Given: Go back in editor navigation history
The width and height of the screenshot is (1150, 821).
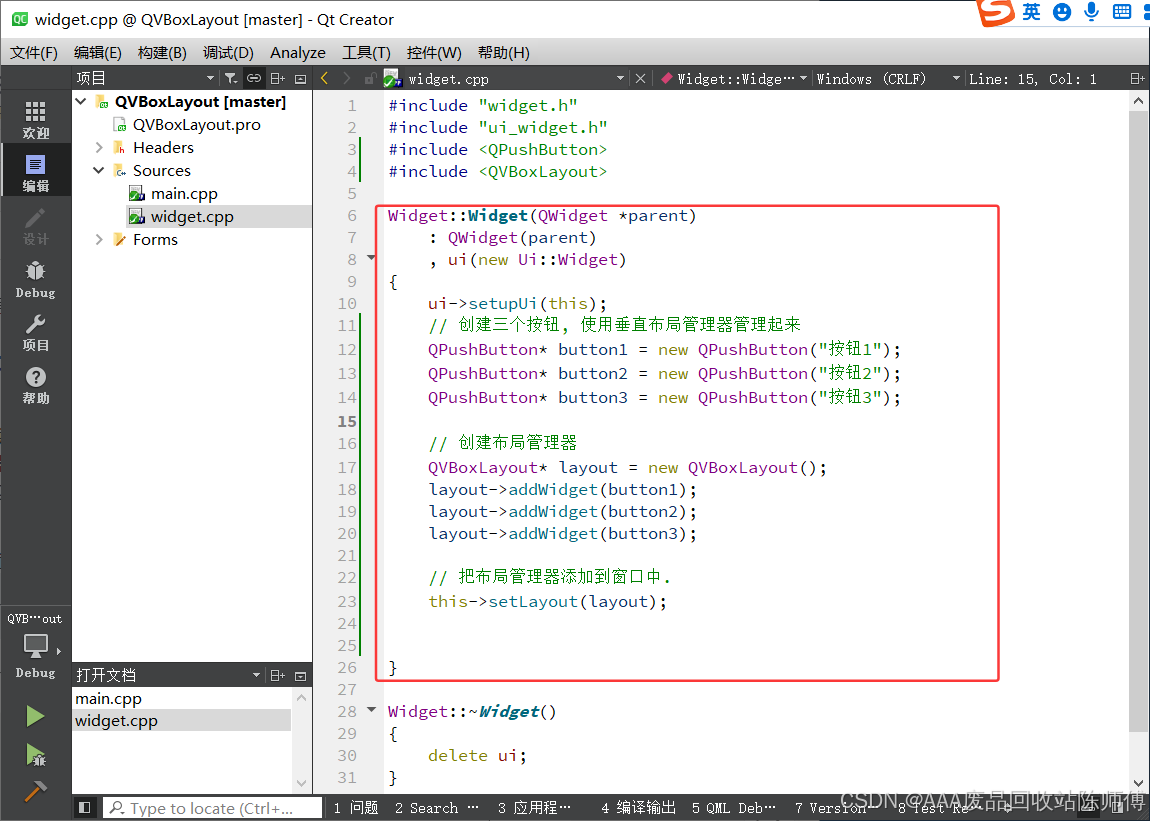Looking at the screenshot, I should click(324, 78).
